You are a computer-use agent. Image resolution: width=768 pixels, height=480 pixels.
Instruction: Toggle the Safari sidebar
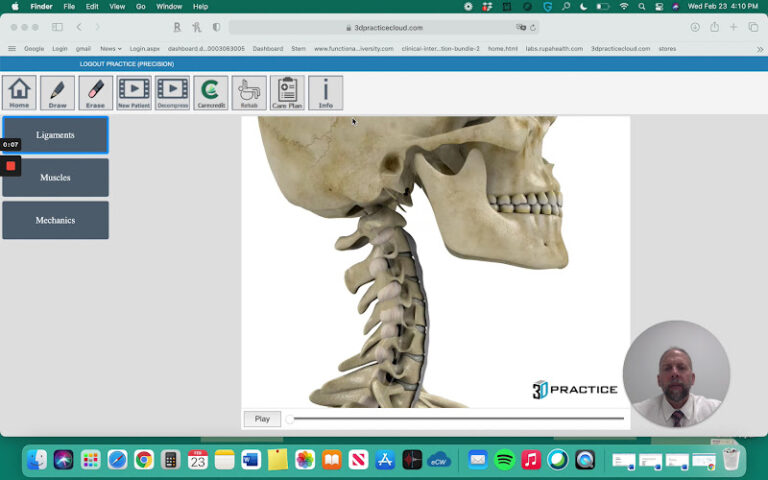[x=57, y=27]
